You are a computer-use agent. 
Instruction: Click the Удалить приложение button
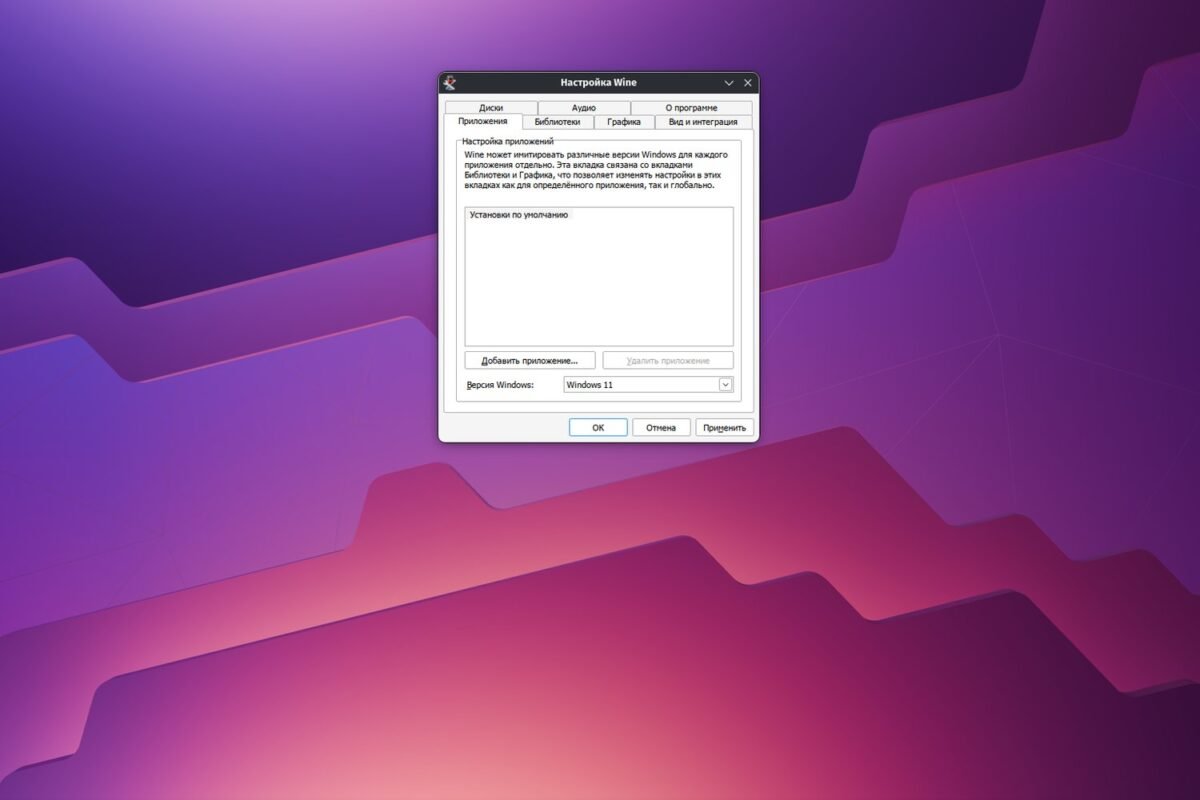(x=668, y=360)
